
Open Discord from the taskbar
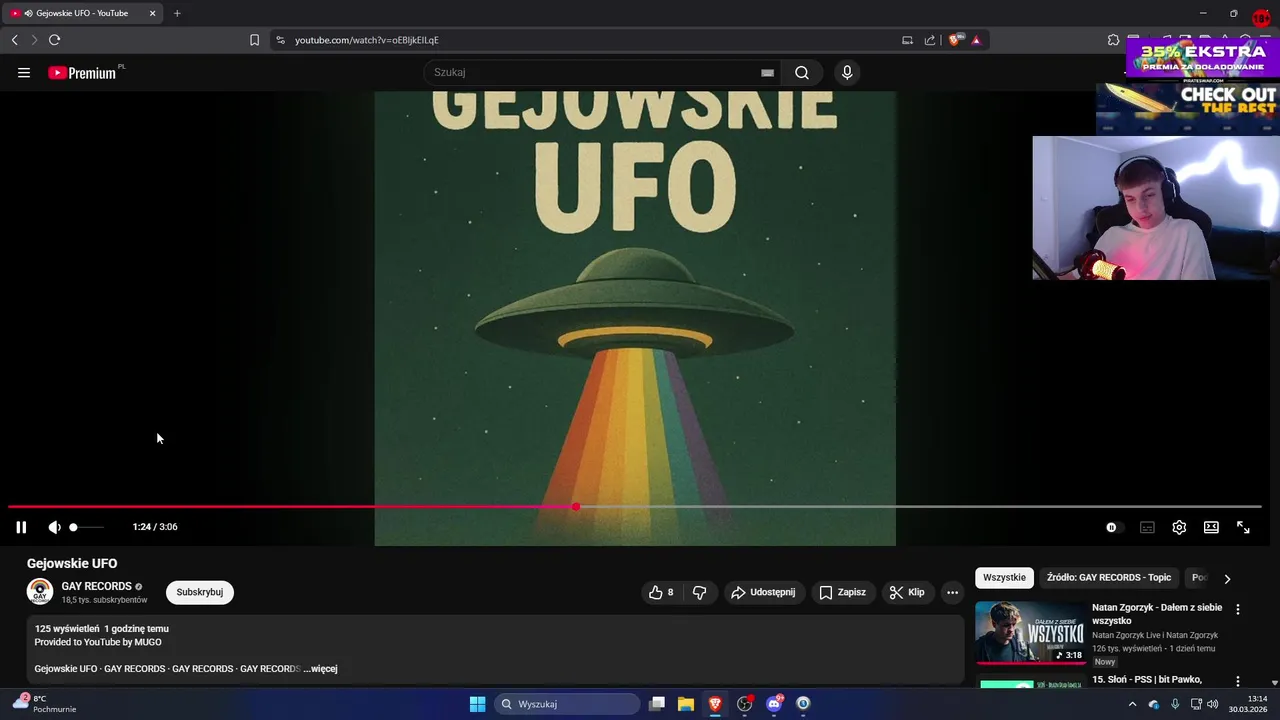tap(773, 704)
